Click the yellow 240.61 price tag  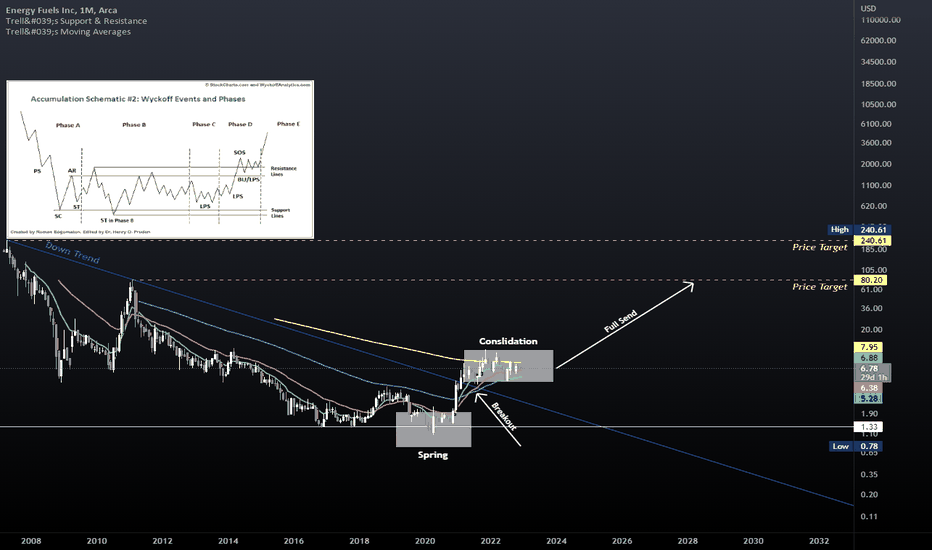click(872, 241)
